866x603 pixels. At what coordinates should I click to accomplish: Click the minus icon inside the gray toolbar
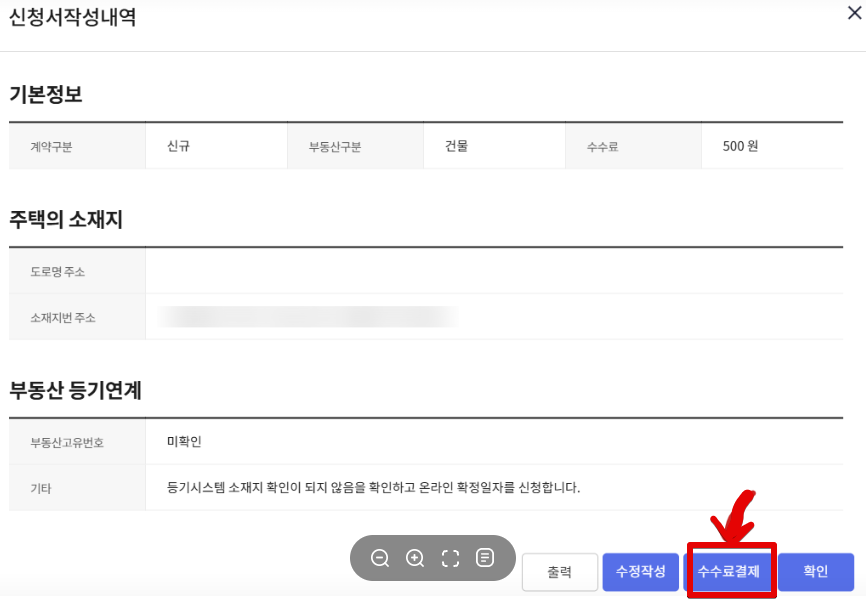click(380, 560)
